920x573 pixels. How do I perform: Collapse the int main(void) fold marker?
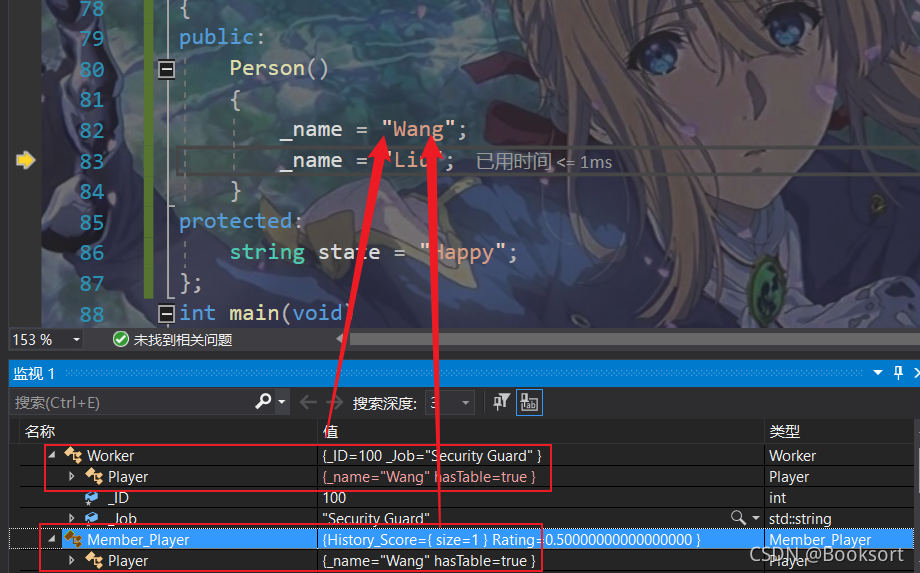tap(167, 314)
